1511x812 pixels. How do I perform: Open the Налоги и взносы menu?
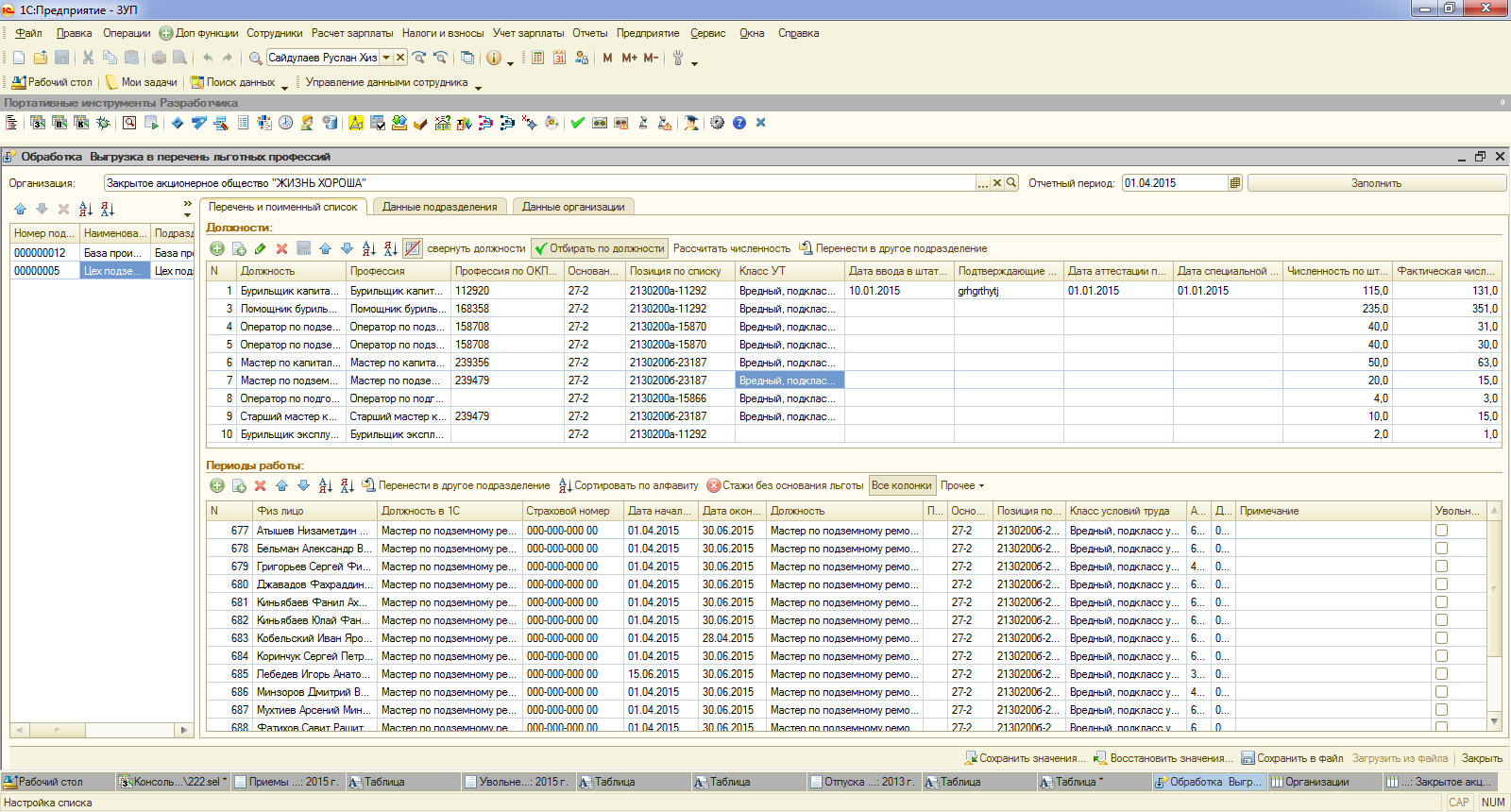coord(443,33)
